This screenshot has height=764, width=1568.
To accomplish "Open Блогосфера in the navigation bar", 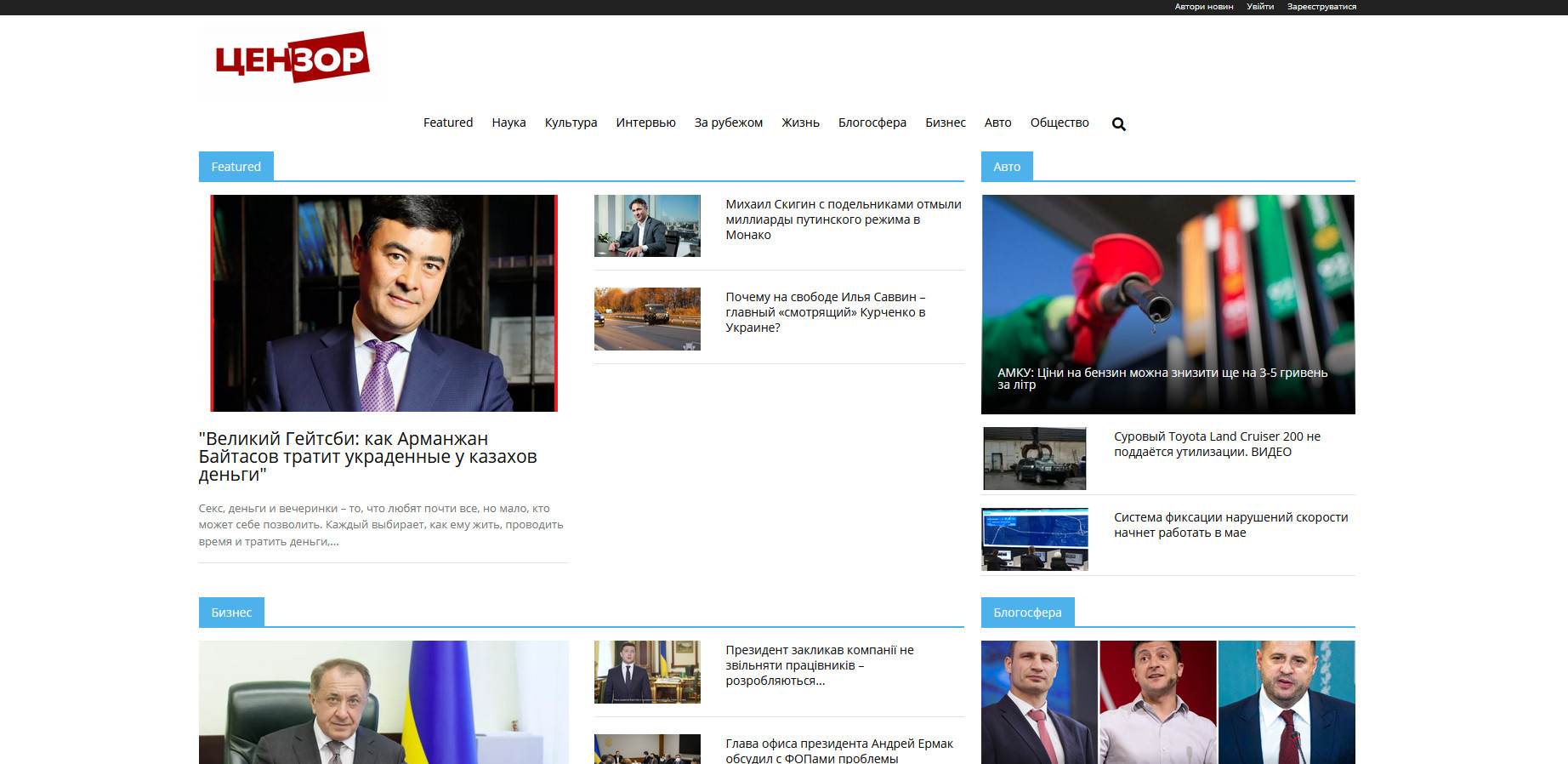I will coord(872,123).
